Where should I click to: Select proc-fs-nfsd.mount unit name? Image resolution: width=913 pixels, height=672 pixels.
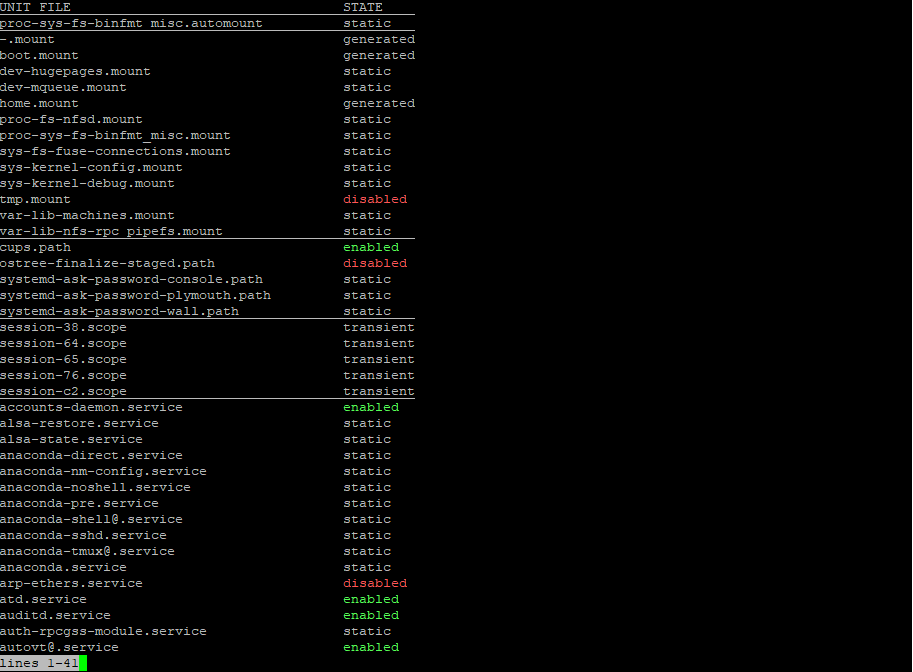pos(71,119)
